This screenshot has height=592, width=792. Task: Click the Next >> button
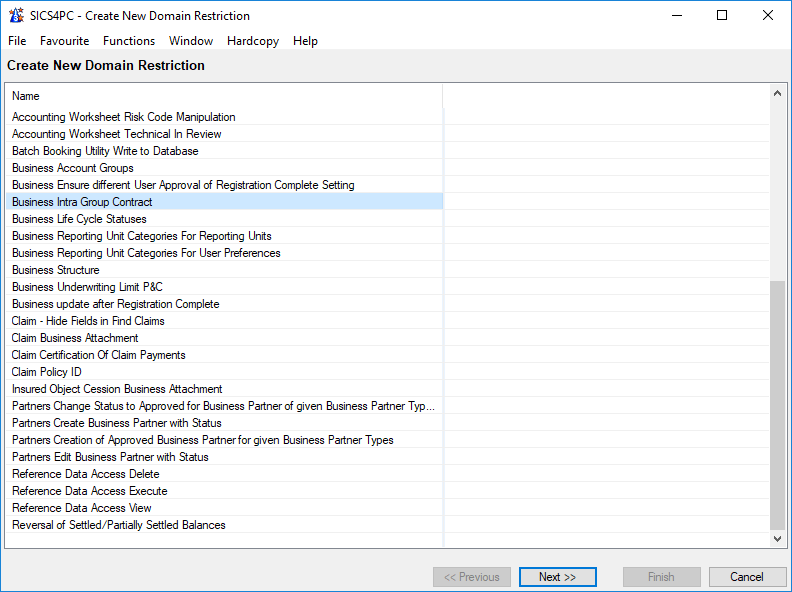pyautogui.click(x=557, y=577)
